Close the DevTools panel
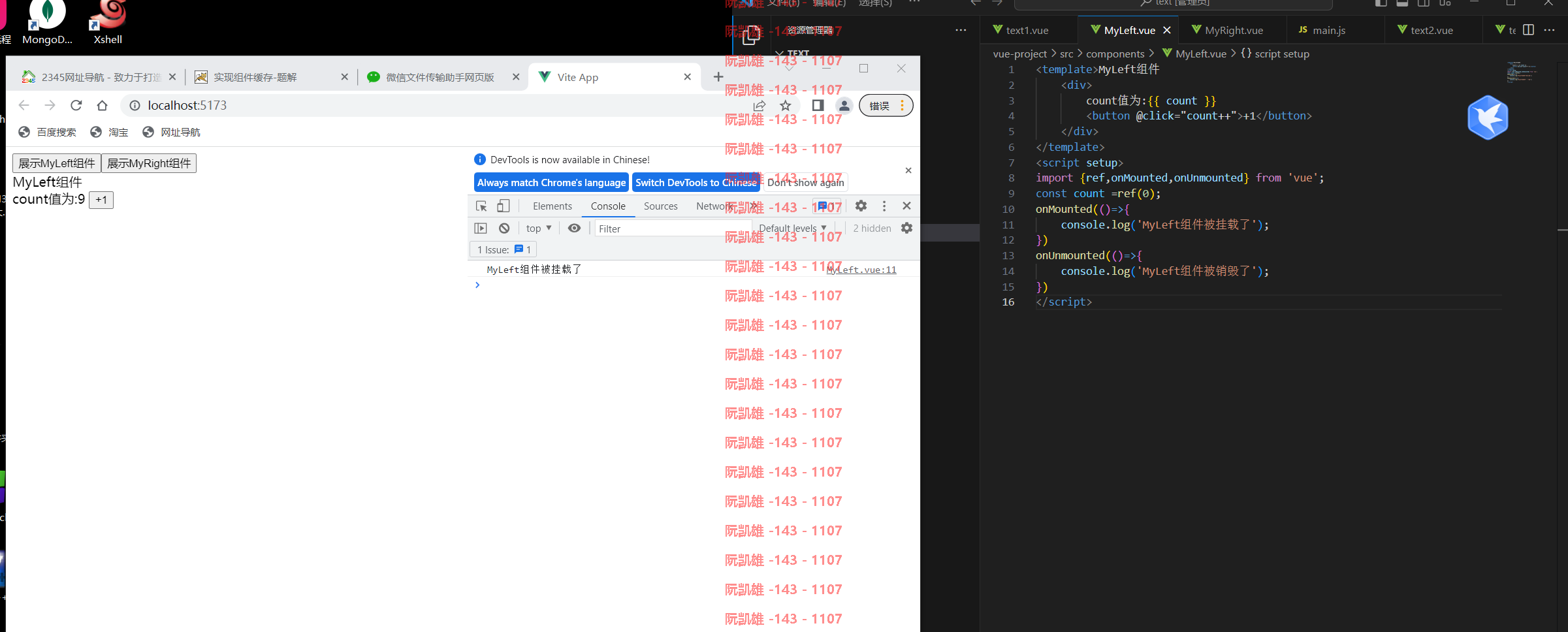Viewport: 1568px width, 632px height. pyautogui.click(x=906, y=206)
